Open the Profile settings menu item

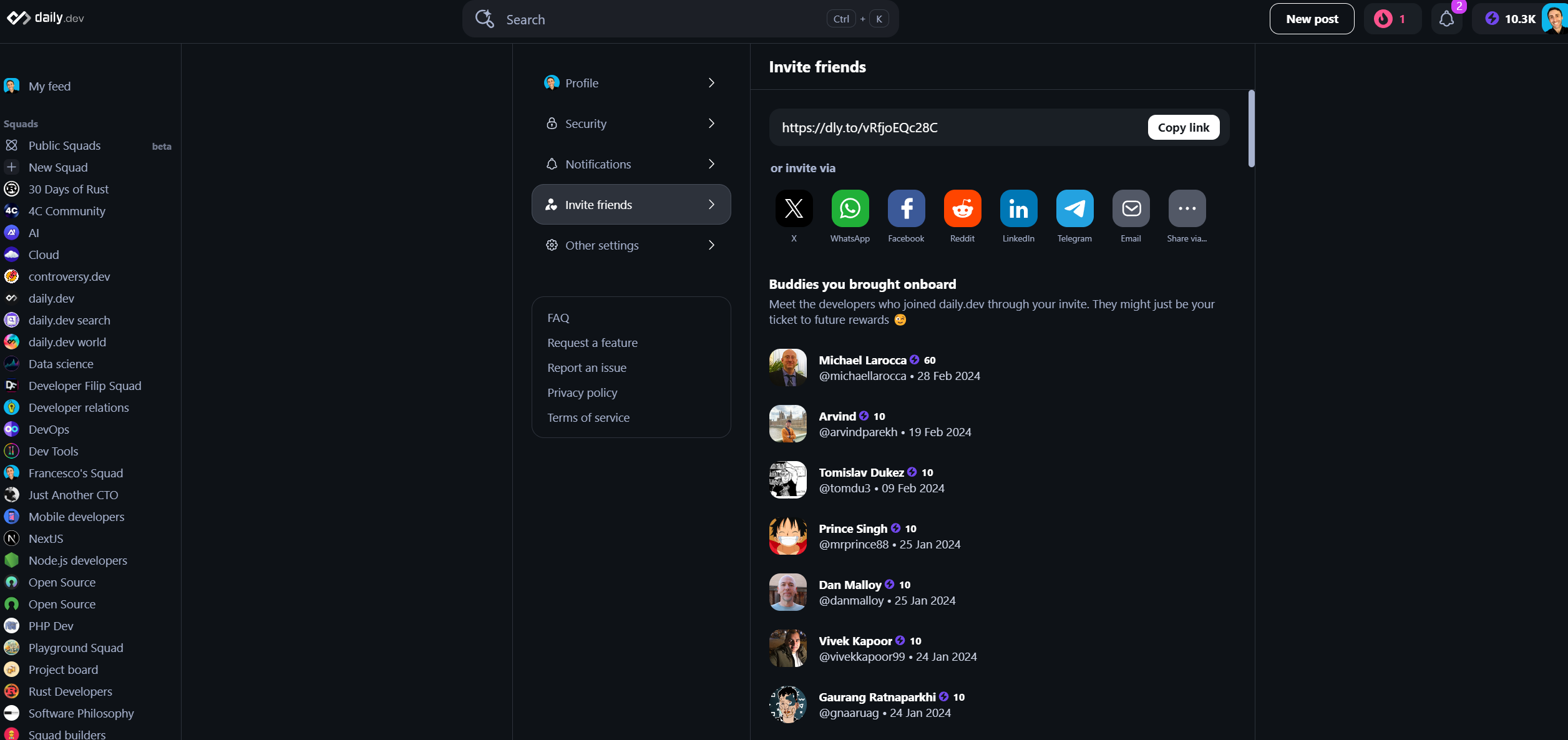tap(631, 83)
